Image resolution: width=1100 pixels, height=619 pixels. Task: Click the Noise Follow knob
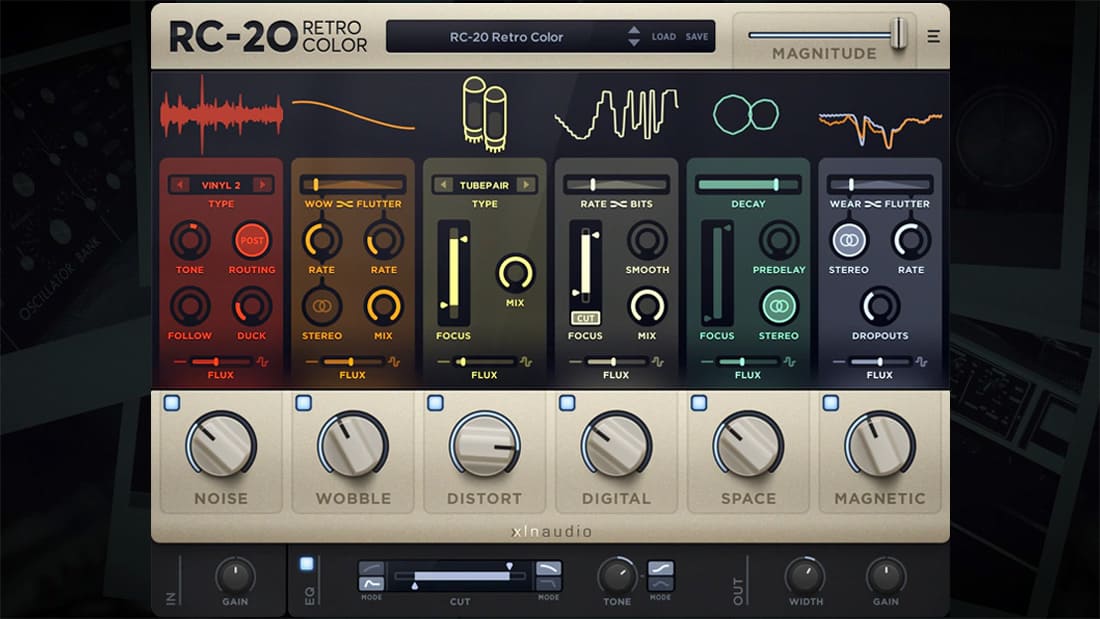(x=190, y=306)
